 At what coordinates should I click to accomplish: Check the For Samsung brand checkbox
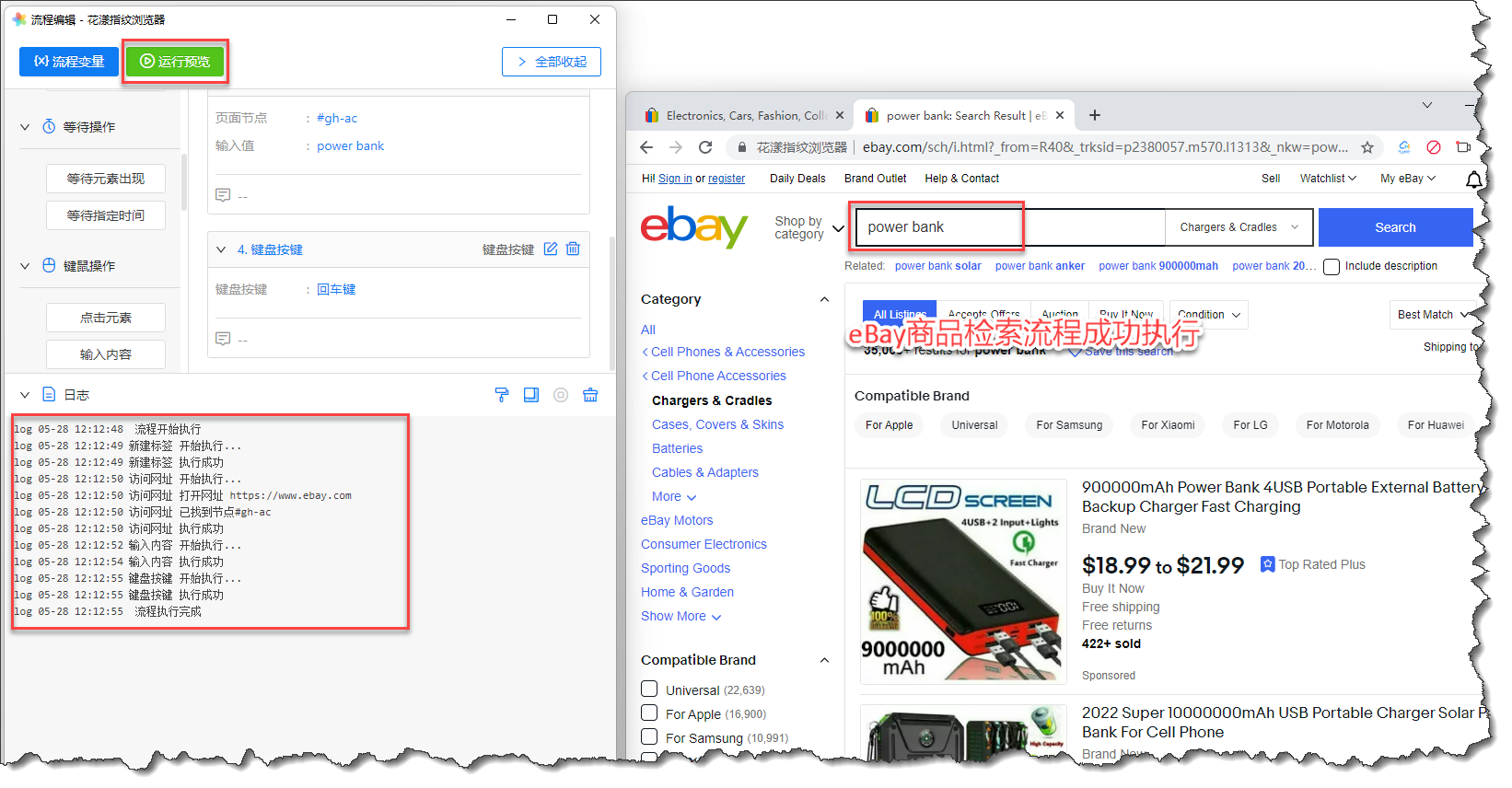(x=649, y=736)
